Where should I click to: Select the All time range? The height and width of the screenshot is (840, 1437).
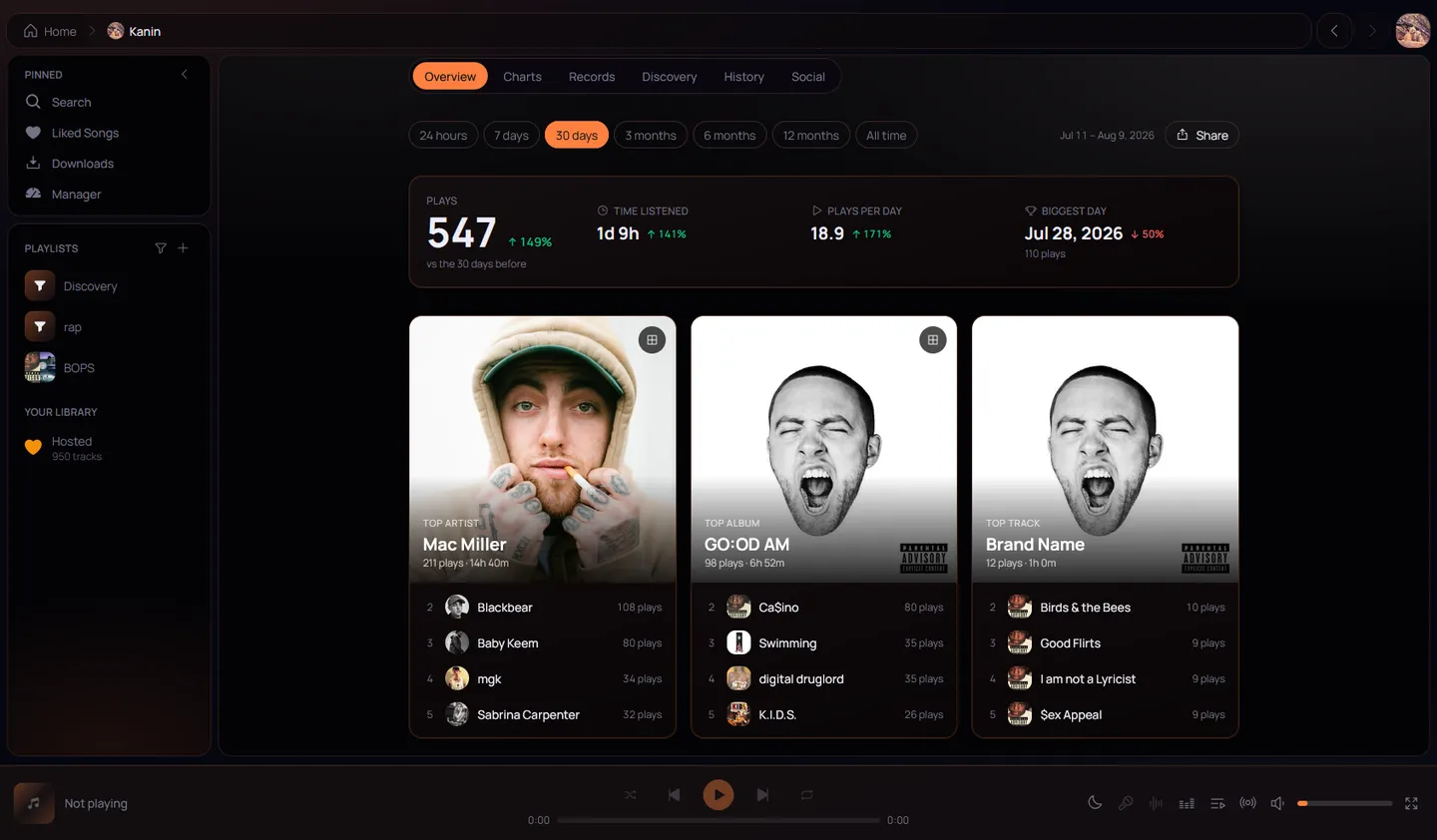pos(886,136)
